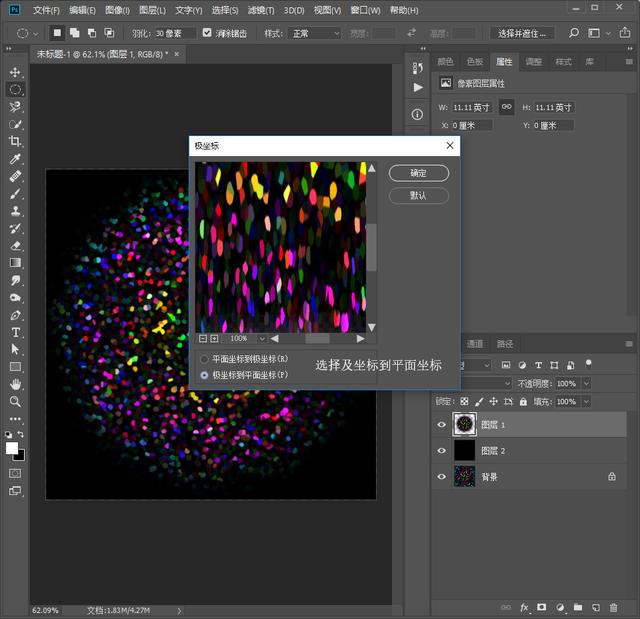Select the Horizontal Type tool
The width and height of the screenshot is (640, 619).
[15, 332]
